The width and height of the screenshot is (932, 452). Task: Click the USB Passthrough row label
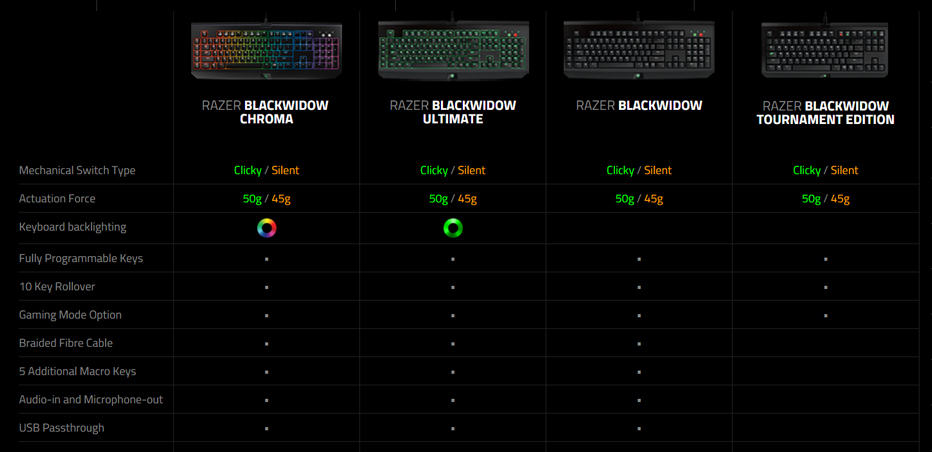tap(62, 428)
